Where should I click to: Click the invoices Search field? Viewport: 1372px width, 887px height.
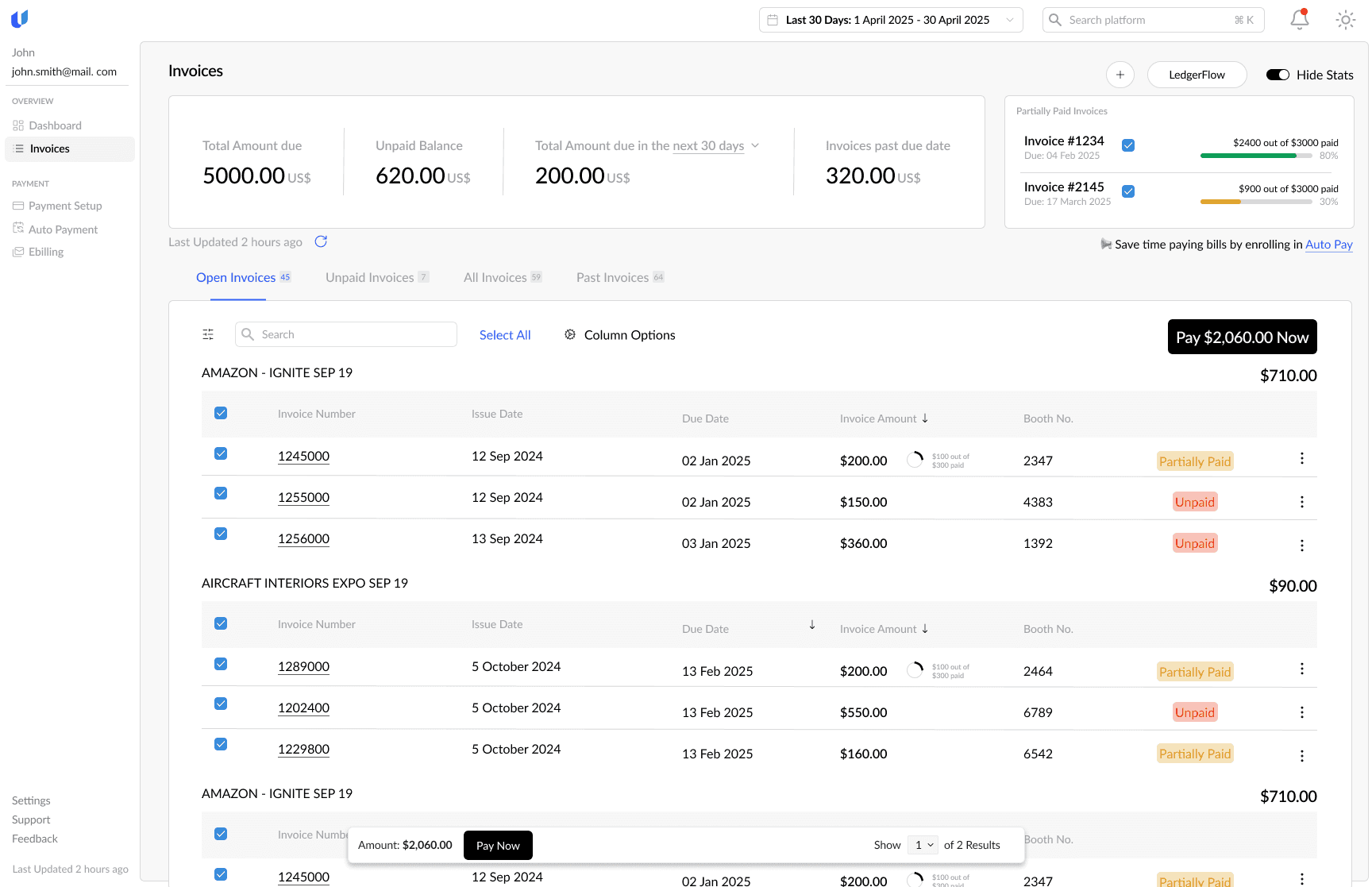pos(346,334)
